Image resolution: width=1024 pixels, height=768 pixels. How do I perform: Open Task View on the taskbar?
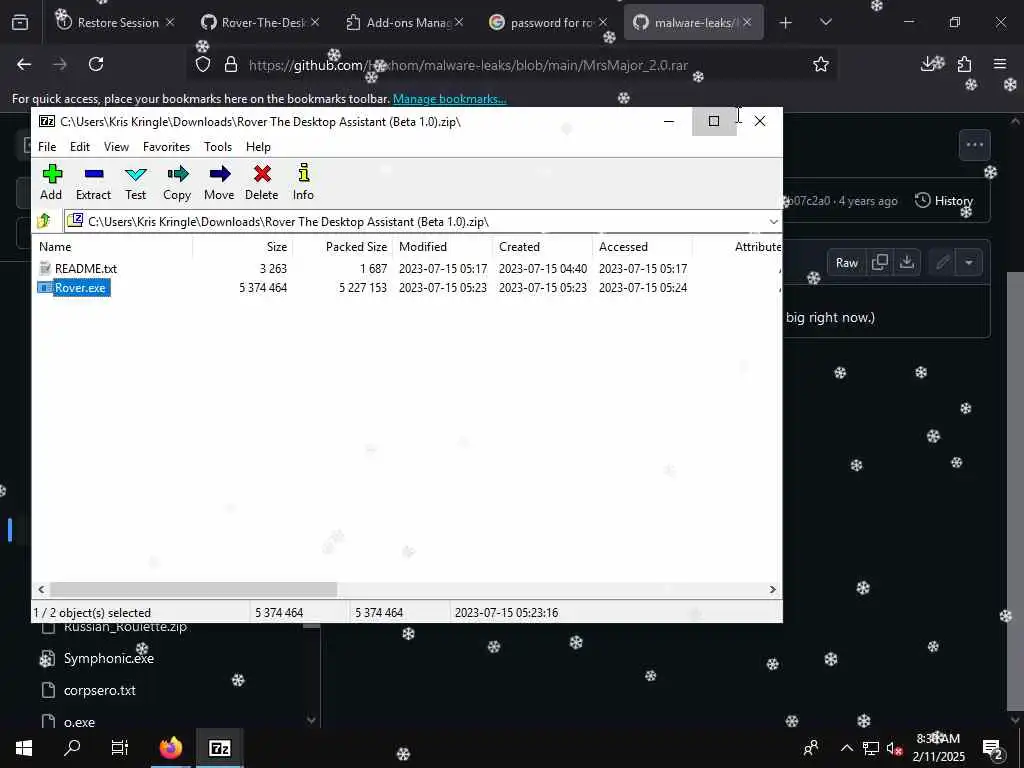[x=120, y=748]
